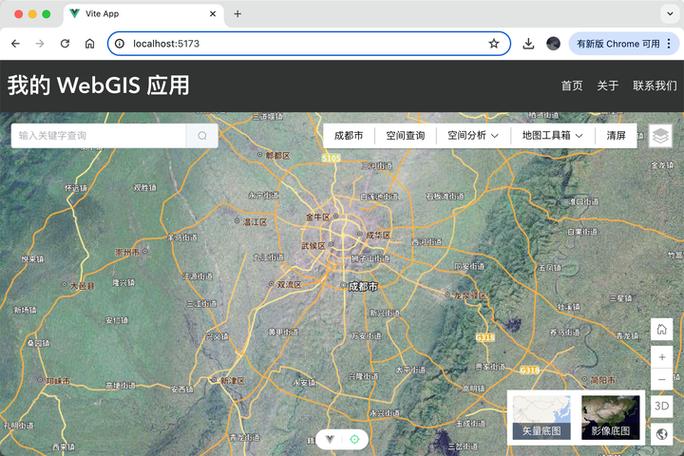Click the 崇州市 map label
The height and width of the screenshot is (456, 684).
tap(127, 252)
